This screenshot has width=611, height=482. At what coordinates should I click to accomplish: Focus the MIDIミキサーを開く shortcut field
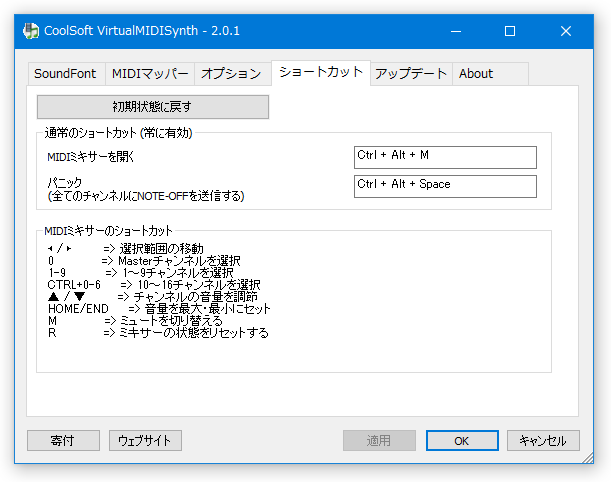pyautogui.click(x=445, y=157)
